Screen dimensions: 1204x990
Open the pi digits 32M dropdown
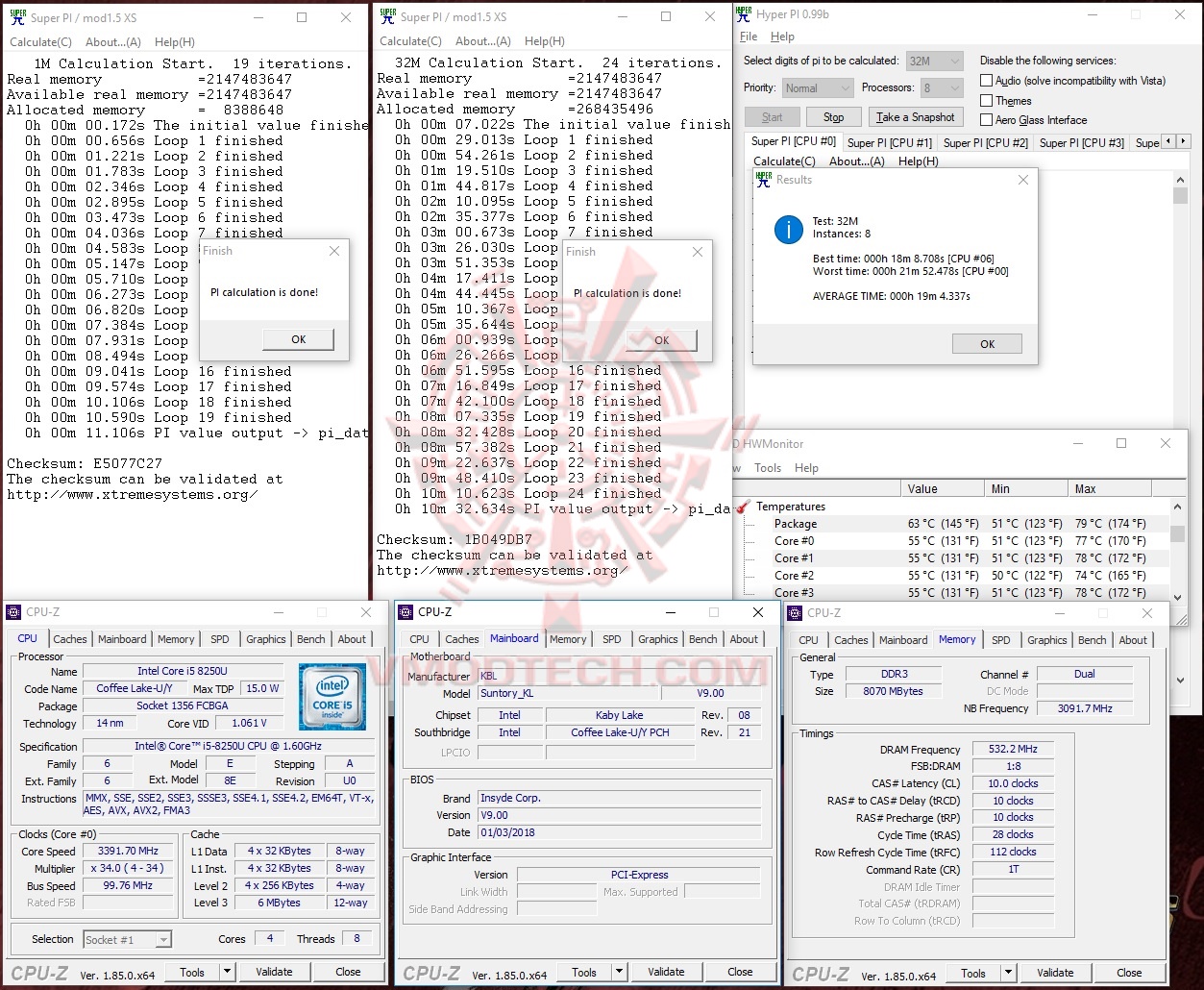[x=935, y=61]
